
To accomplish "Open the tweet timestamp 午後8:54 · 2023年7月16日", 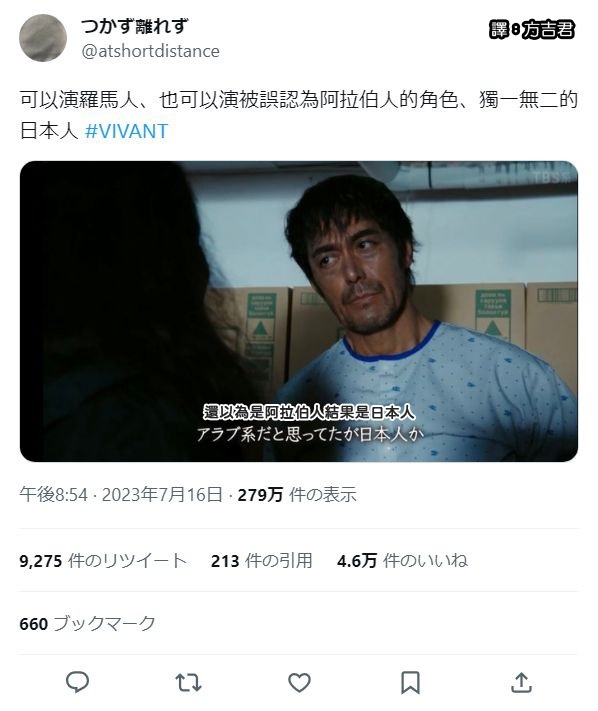I will 121,495.
